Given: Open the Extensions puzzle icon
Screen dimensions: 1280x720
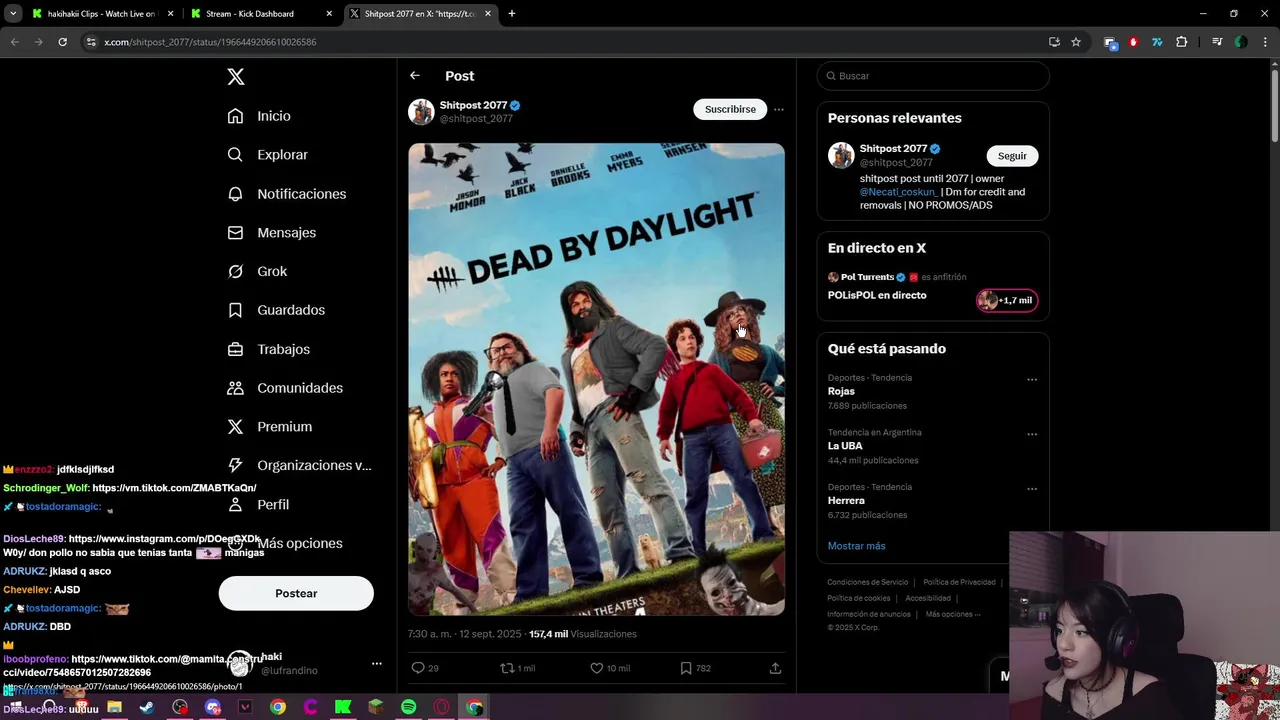Looking at the screenshot, I should [x=1182, y=42].
